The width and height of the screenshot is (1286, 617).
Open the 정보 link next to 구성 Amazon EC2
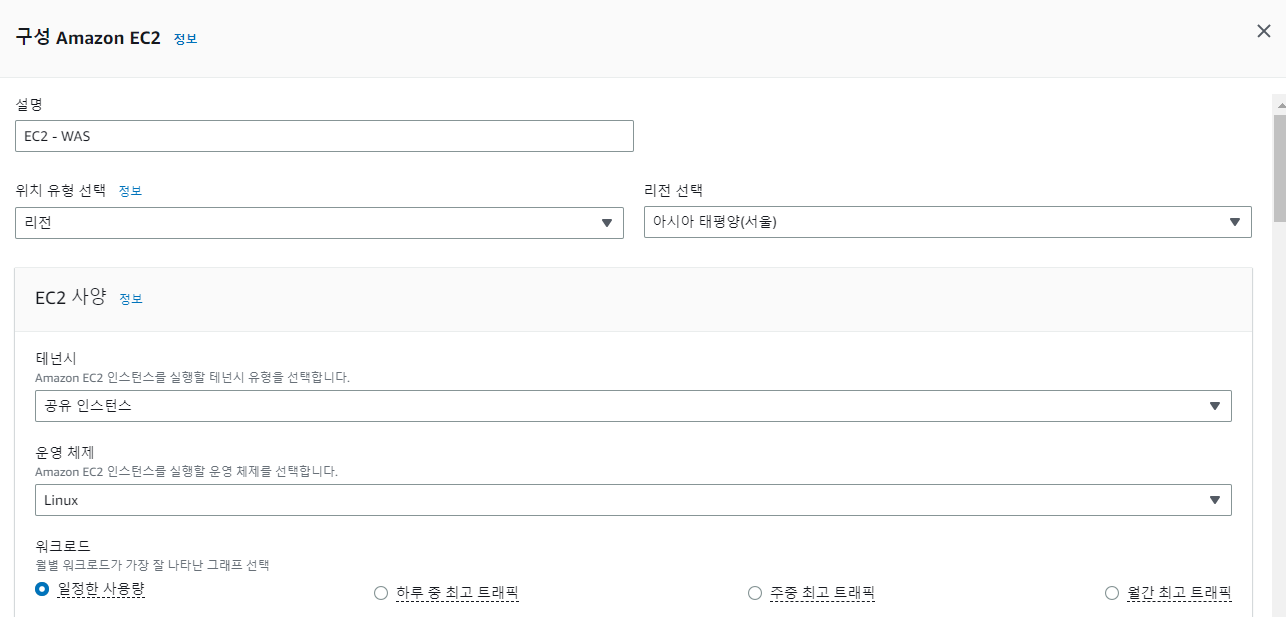(x=185, y=39)
